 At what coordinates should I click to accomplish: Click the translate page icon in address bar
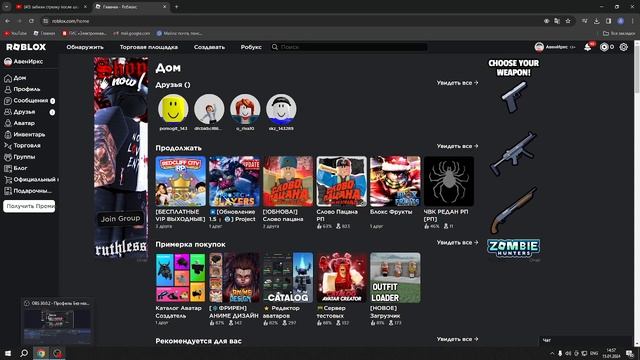pyautogui.click(x=557, y=21)
